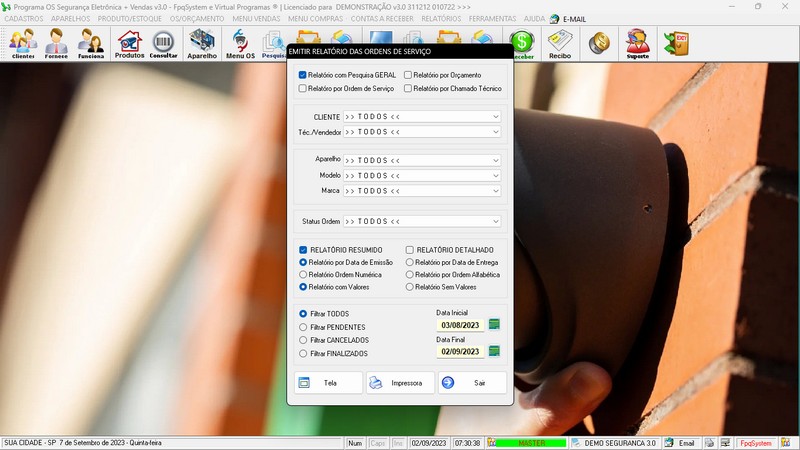This screenshot has width=800, height=450.
Task: Click the Impressora print button
Action: pyautogui.click(x=400, y=383)
